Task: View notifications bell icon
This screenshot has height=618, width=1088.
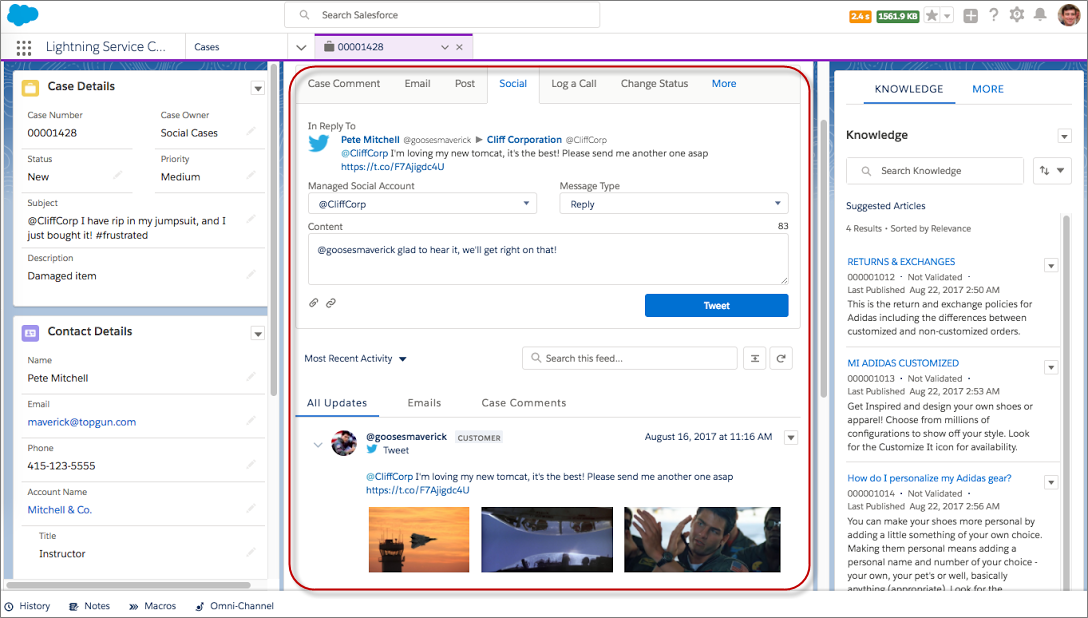Action: (x=1040, y=15)
